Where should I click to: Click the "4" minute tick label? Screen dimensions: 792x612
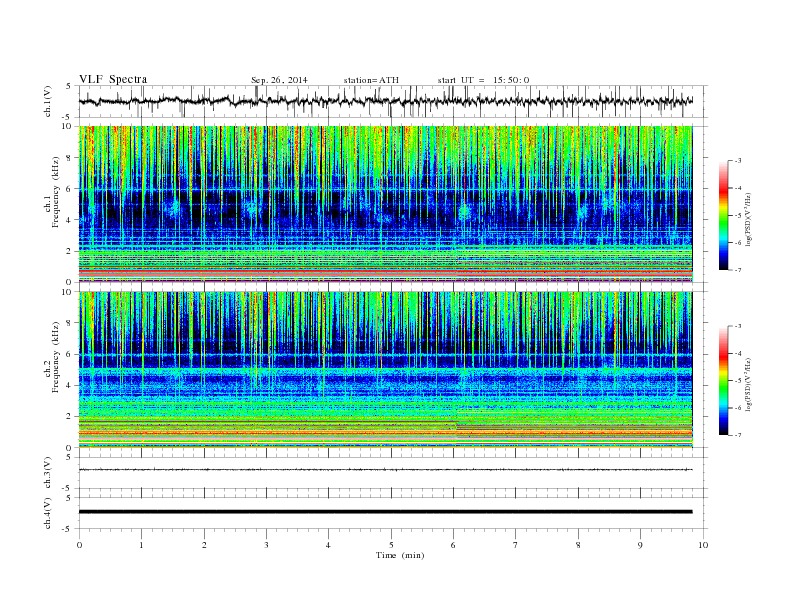click(328, 545)
